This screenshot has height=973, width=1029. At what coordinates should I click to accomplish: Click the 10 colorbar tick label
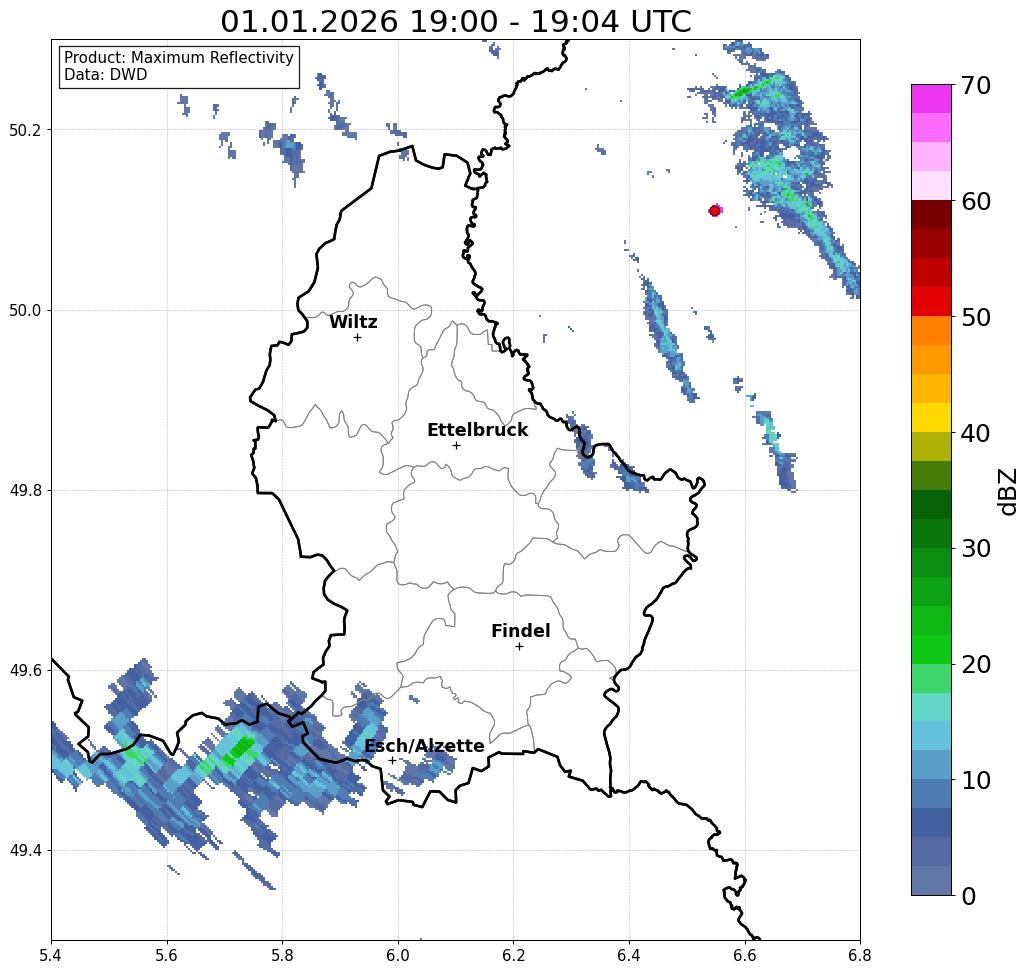(976, 779)
